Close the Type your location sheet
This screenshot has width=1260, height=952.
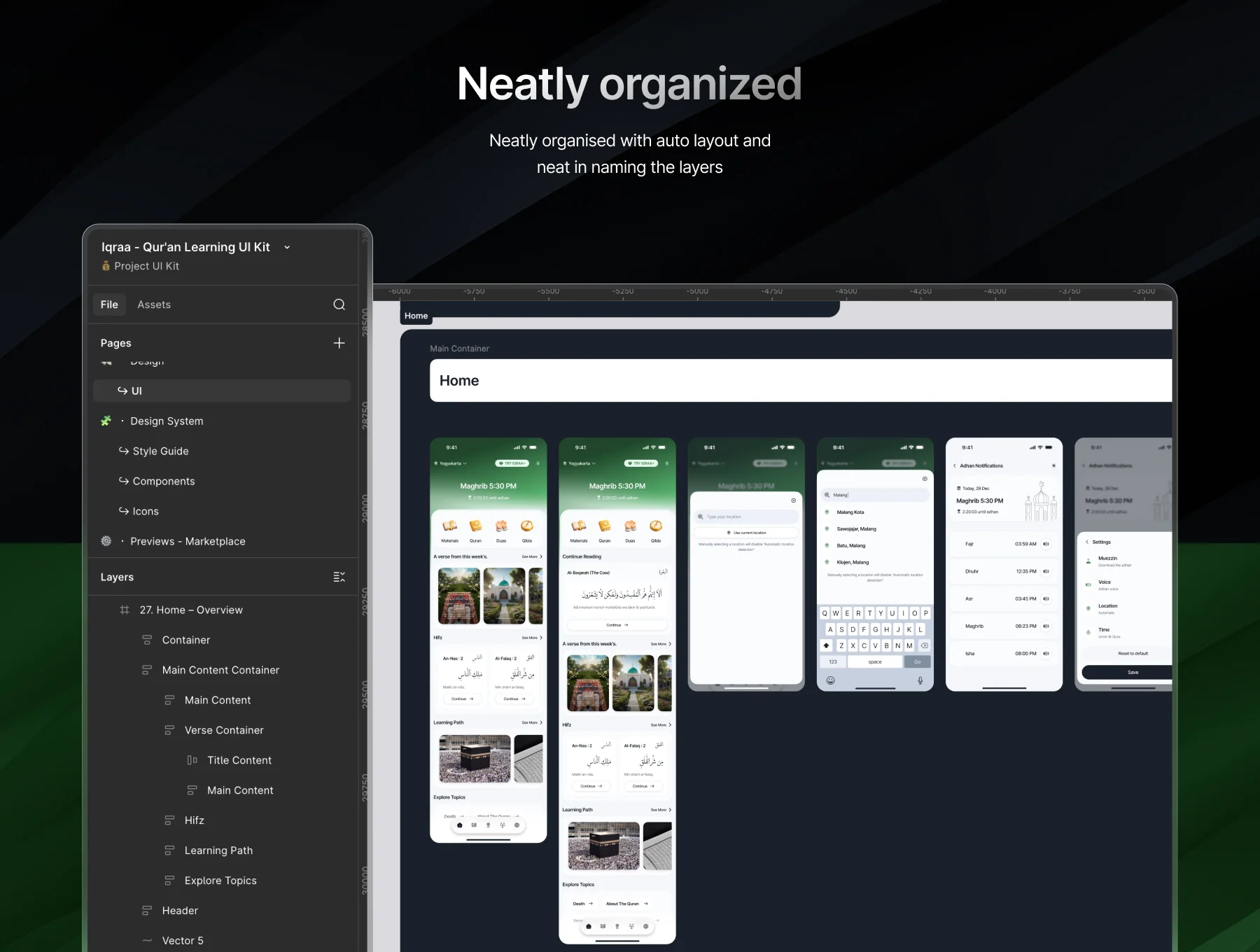793,500
